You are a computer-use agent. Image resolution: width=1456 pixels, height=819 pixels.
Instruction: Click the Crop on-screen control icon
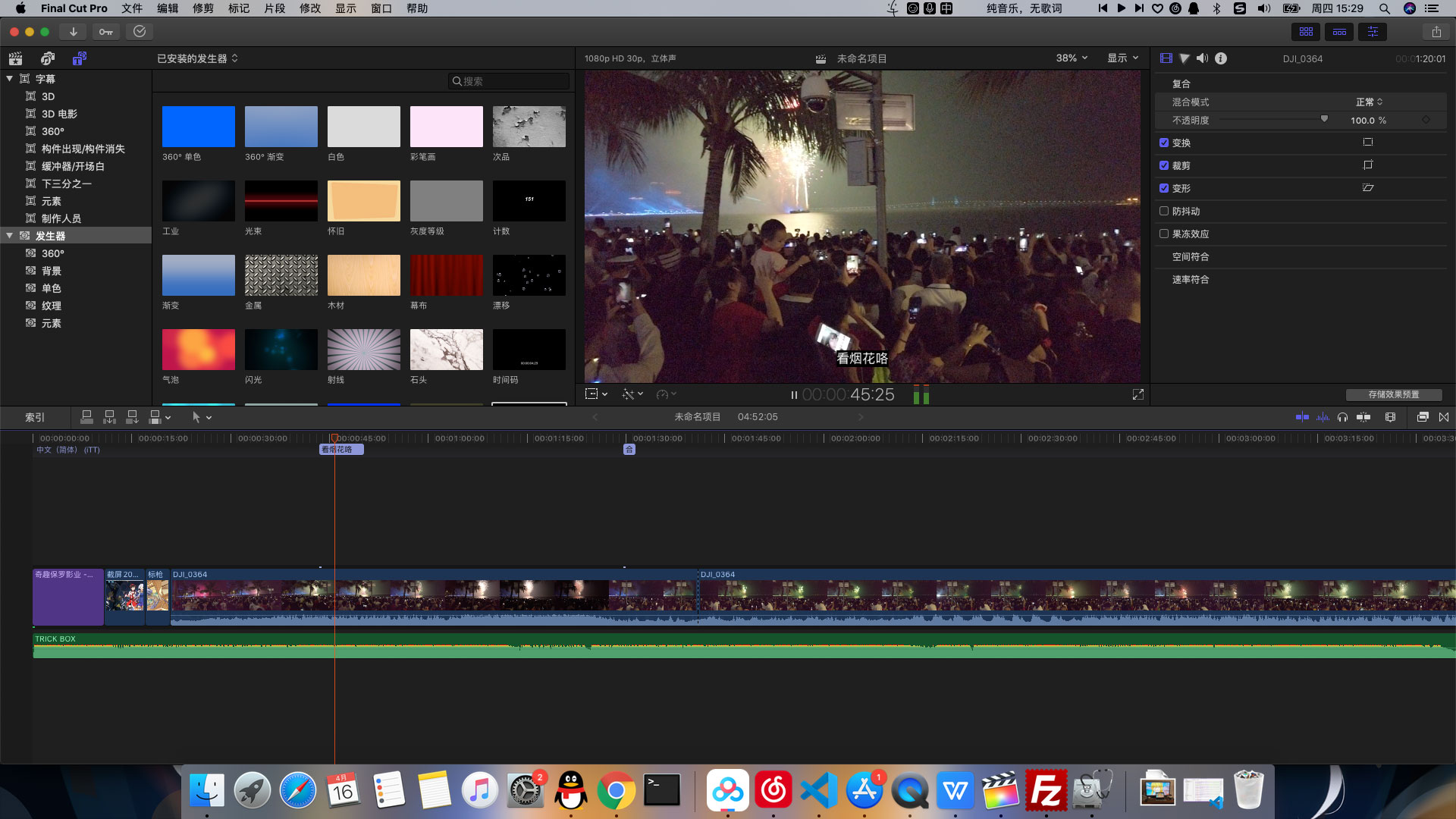(x=1368, y=165)
